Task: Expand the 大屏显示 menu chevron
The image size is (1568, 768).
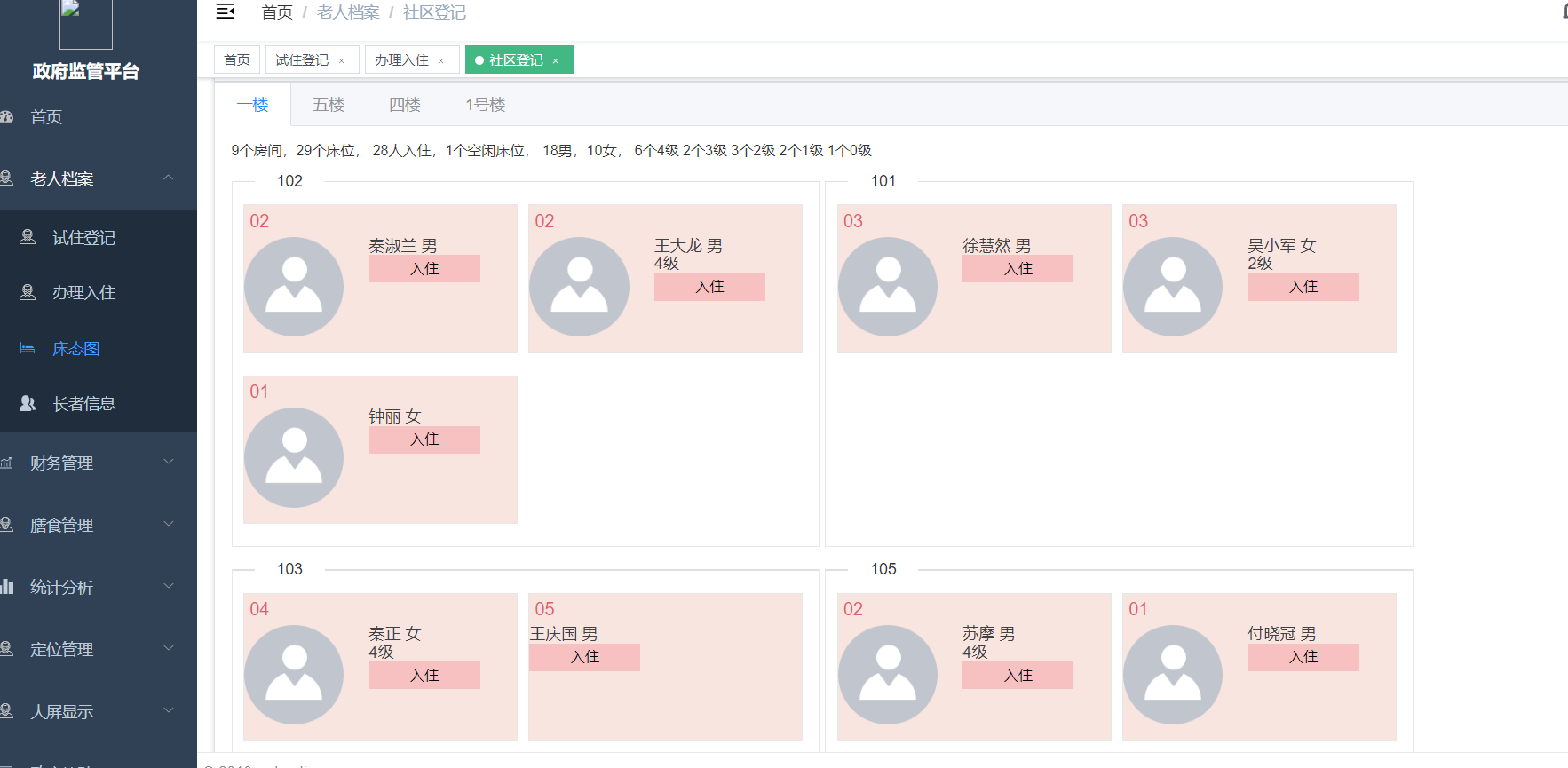Action: click(x=168, y=710)
